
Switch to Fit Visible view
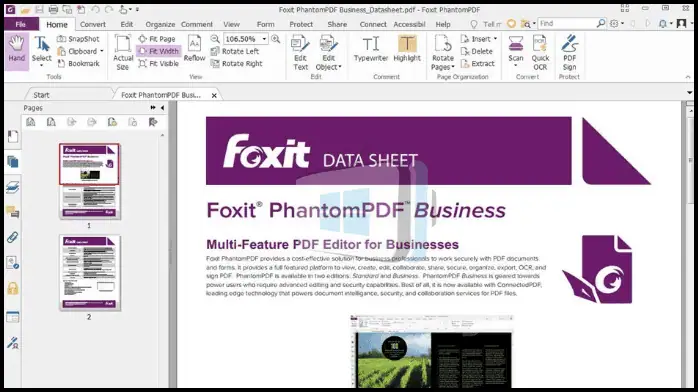click(158, 64)
